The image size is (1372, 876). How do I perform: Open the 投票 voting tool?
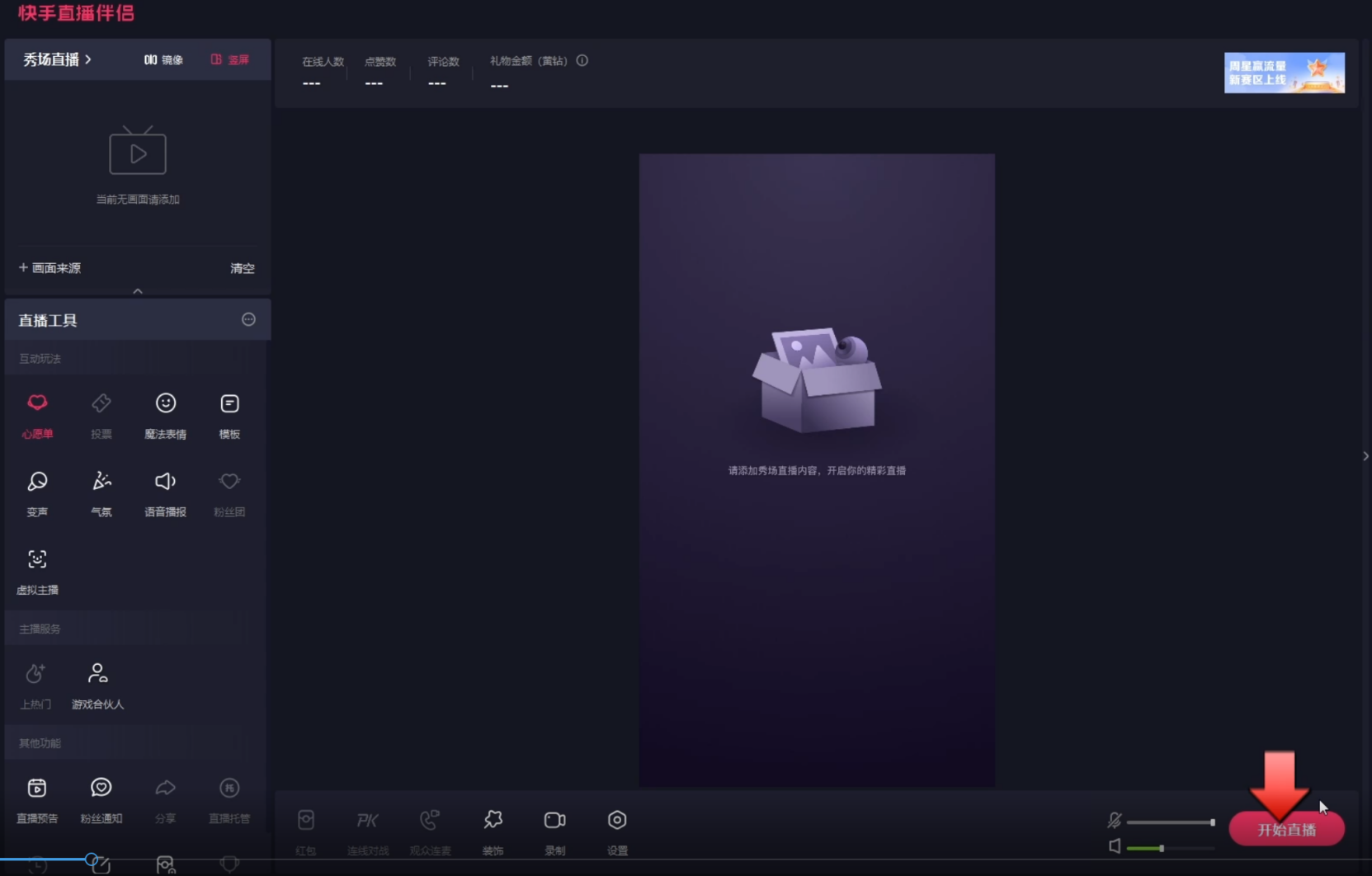pyautogui.click(x=101, y=415)
